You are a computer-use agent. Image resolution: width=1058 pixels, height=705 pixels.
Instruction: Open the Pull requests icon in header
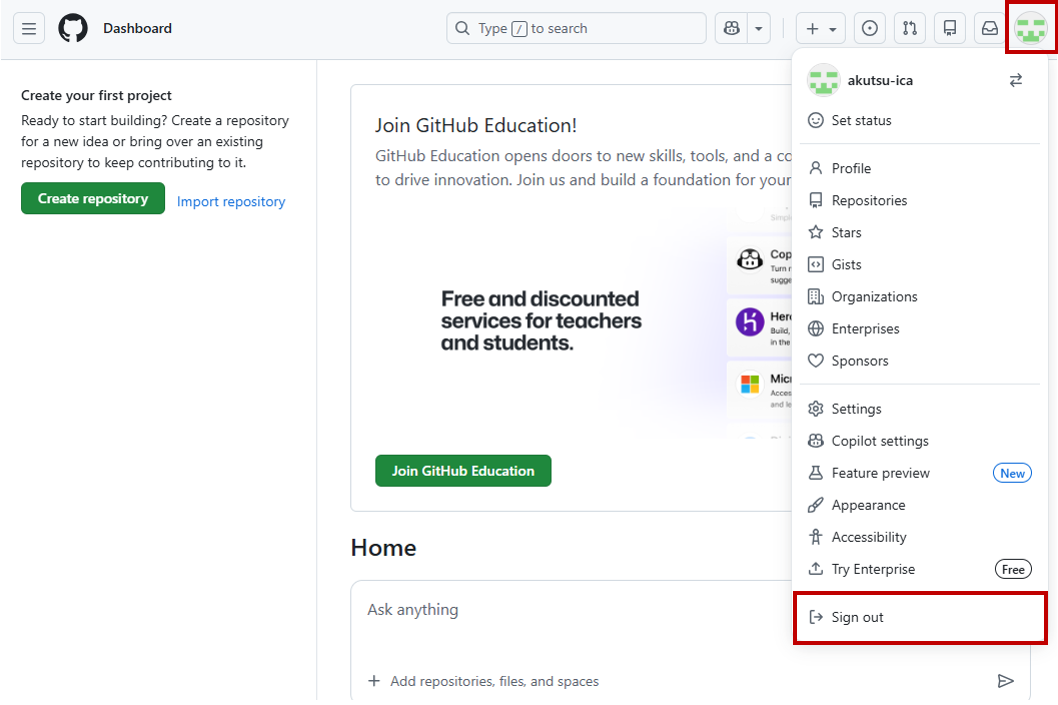pyautogui.click(x=910, y=29)
